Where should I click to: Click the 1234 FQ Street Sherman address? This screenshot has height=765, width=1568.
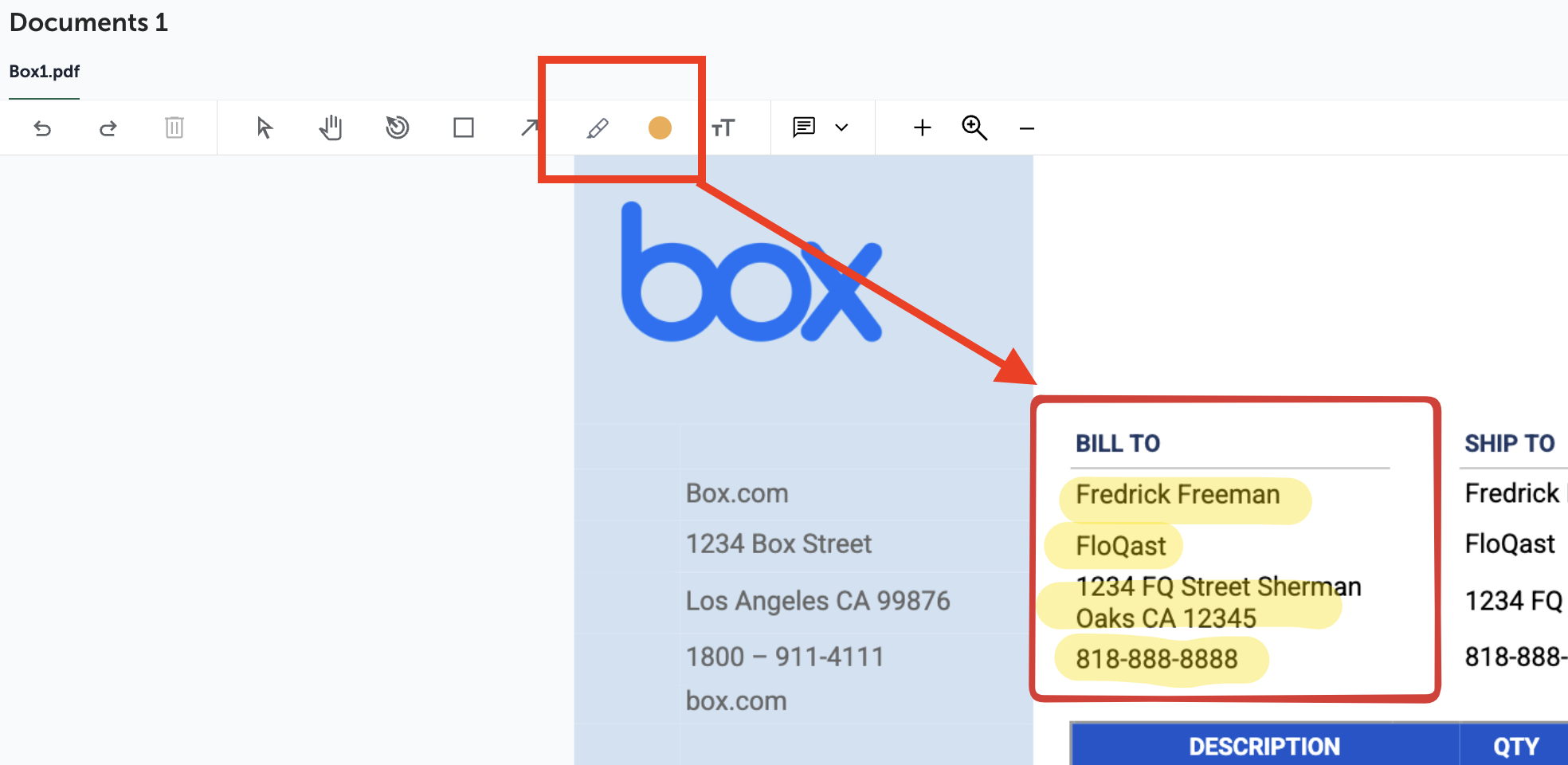pyautogui.click(x=1218, y=602)
